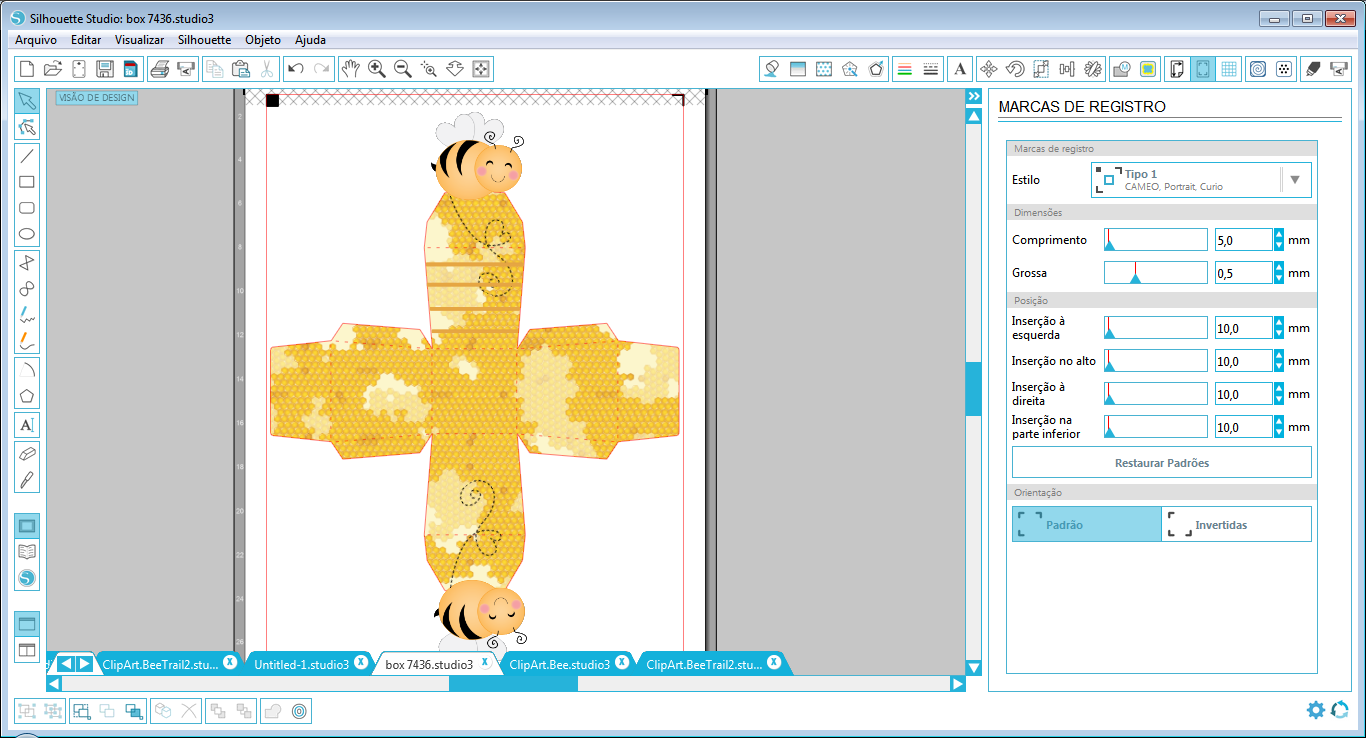Screen dimensions: 1366x738
Task: Open the Visualizar menu
Action: point(139,40)
